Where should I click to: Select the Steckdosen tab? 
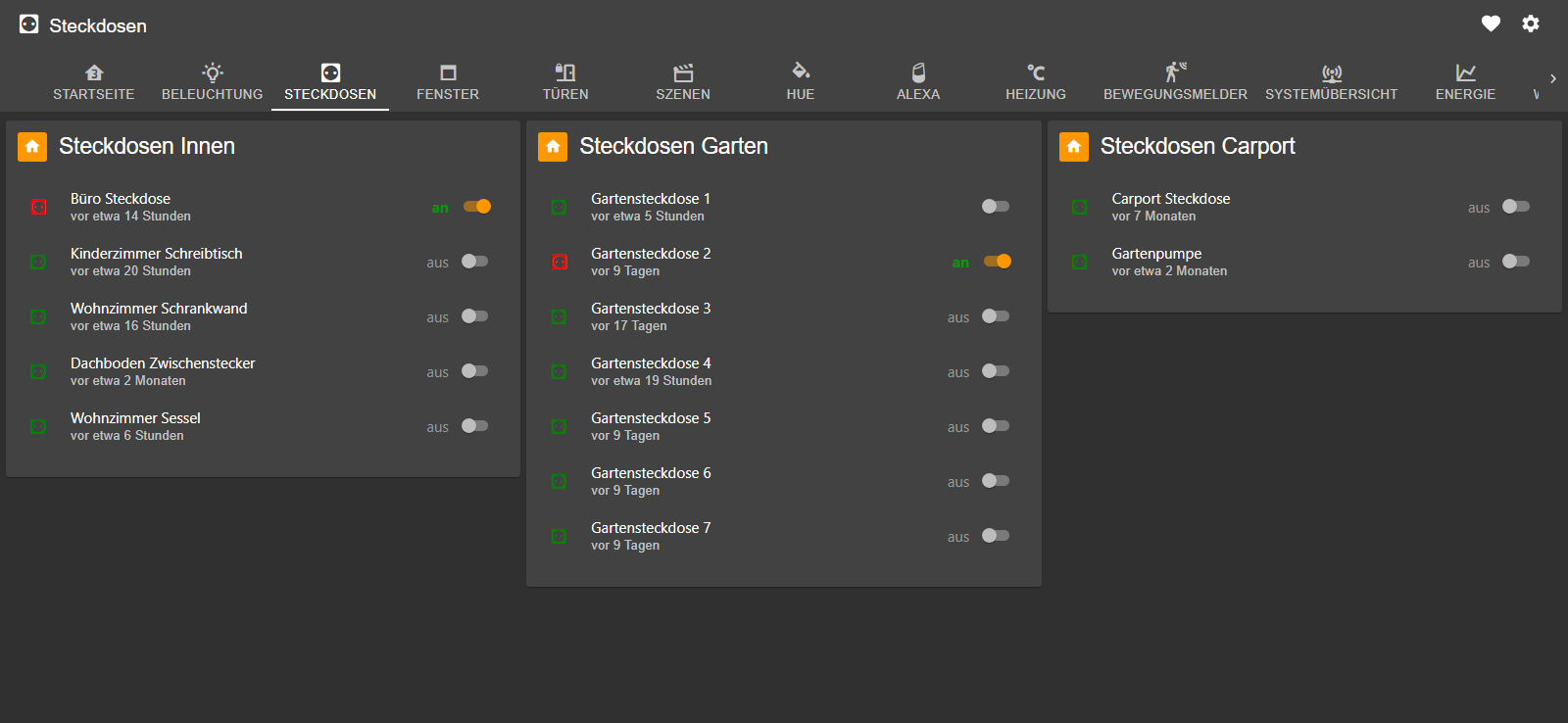[330, 82]
